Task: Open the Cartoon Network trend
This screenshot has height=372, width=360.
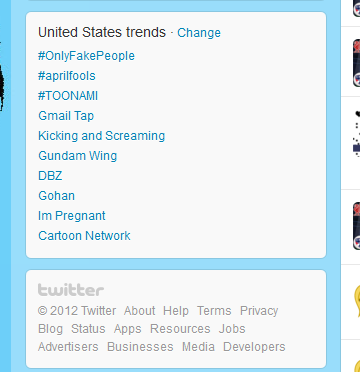Action: (x=84, y=236)
